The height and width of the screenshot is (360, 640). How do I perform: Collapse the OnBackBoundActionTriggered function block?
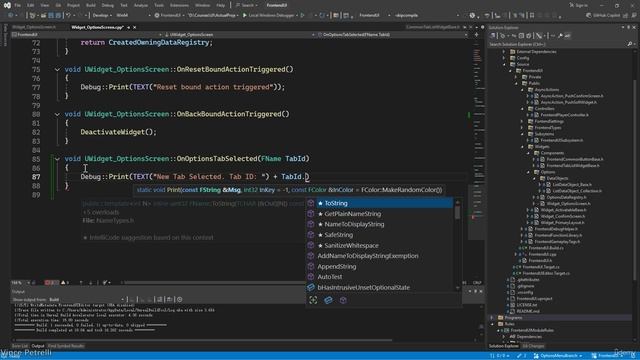(57, 114)
